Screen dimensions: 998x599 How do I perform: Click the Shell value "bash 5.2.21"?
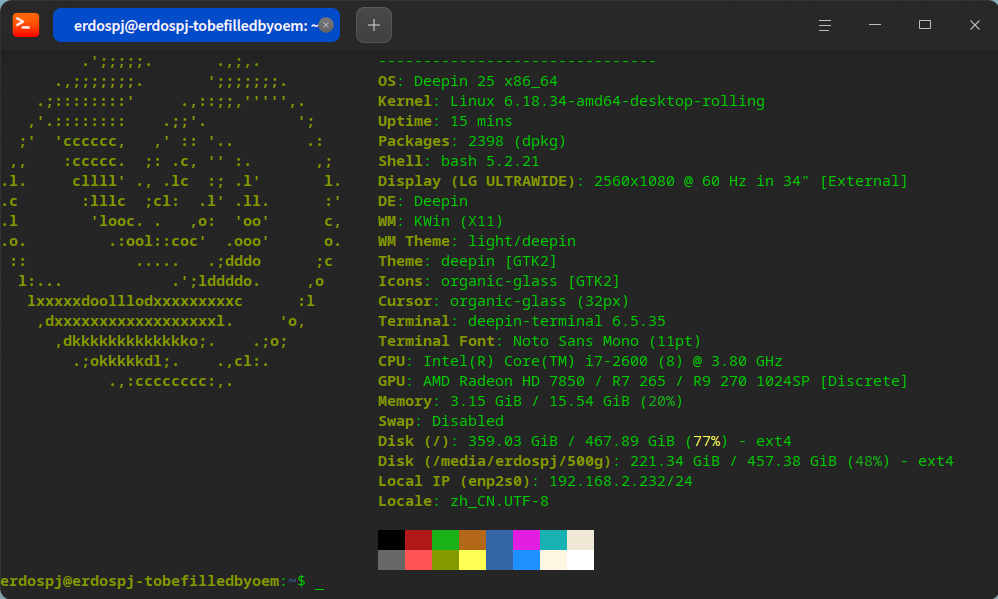point(490,161)
